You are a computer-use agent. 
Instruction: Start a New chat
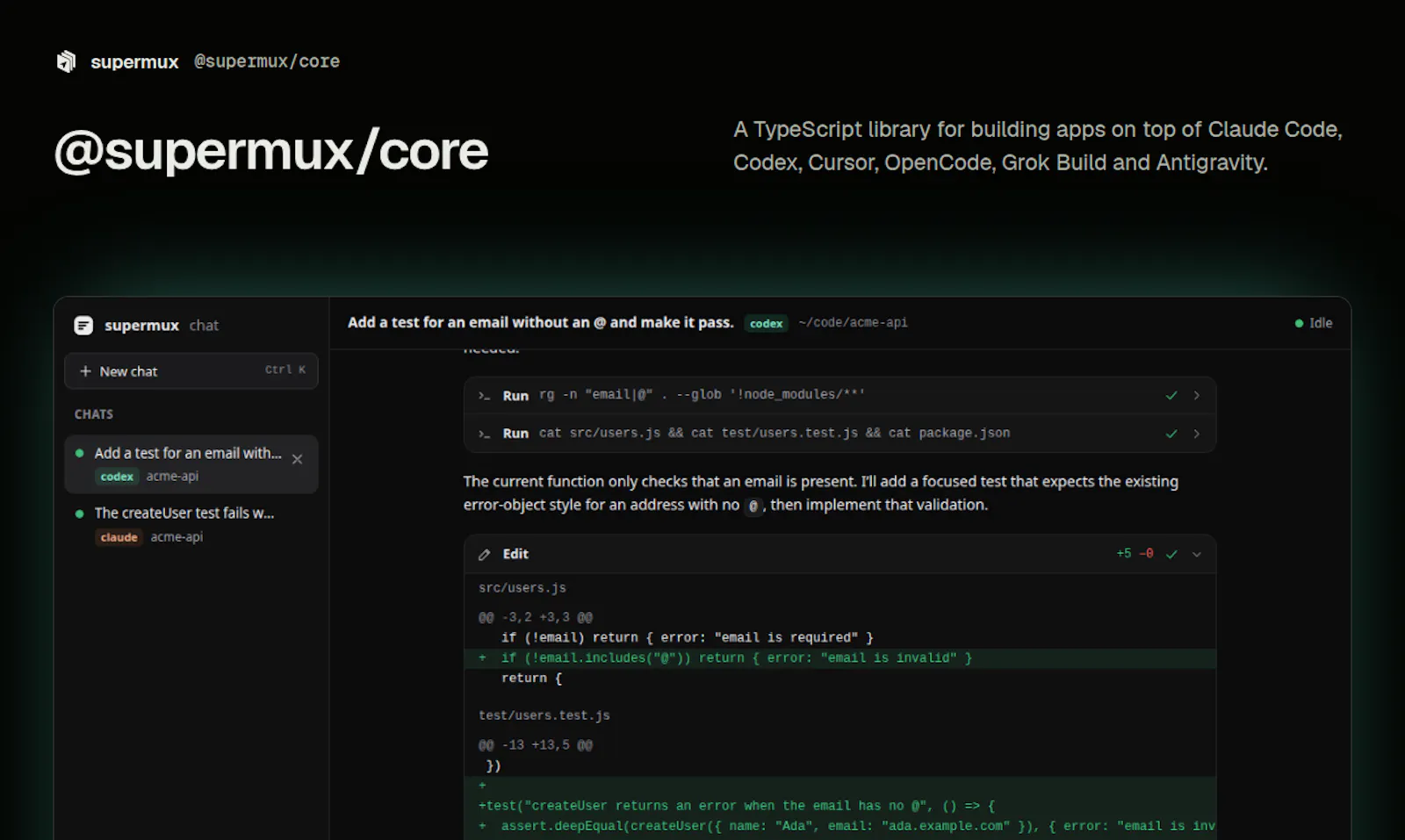191,371
